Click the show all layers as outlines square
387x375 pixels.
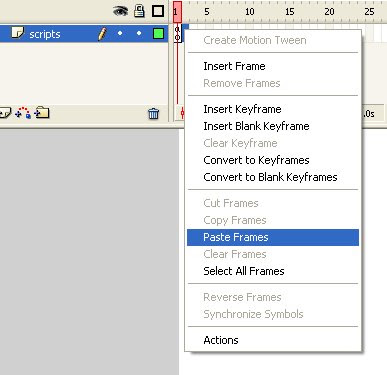[158, 11]
